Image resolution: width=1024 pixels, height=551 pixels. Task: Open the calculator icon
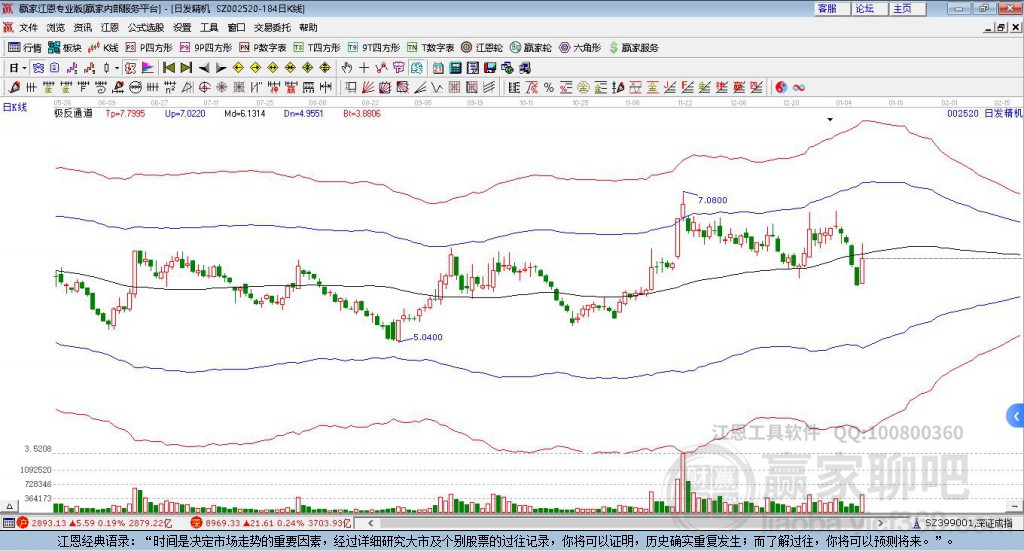455,68
